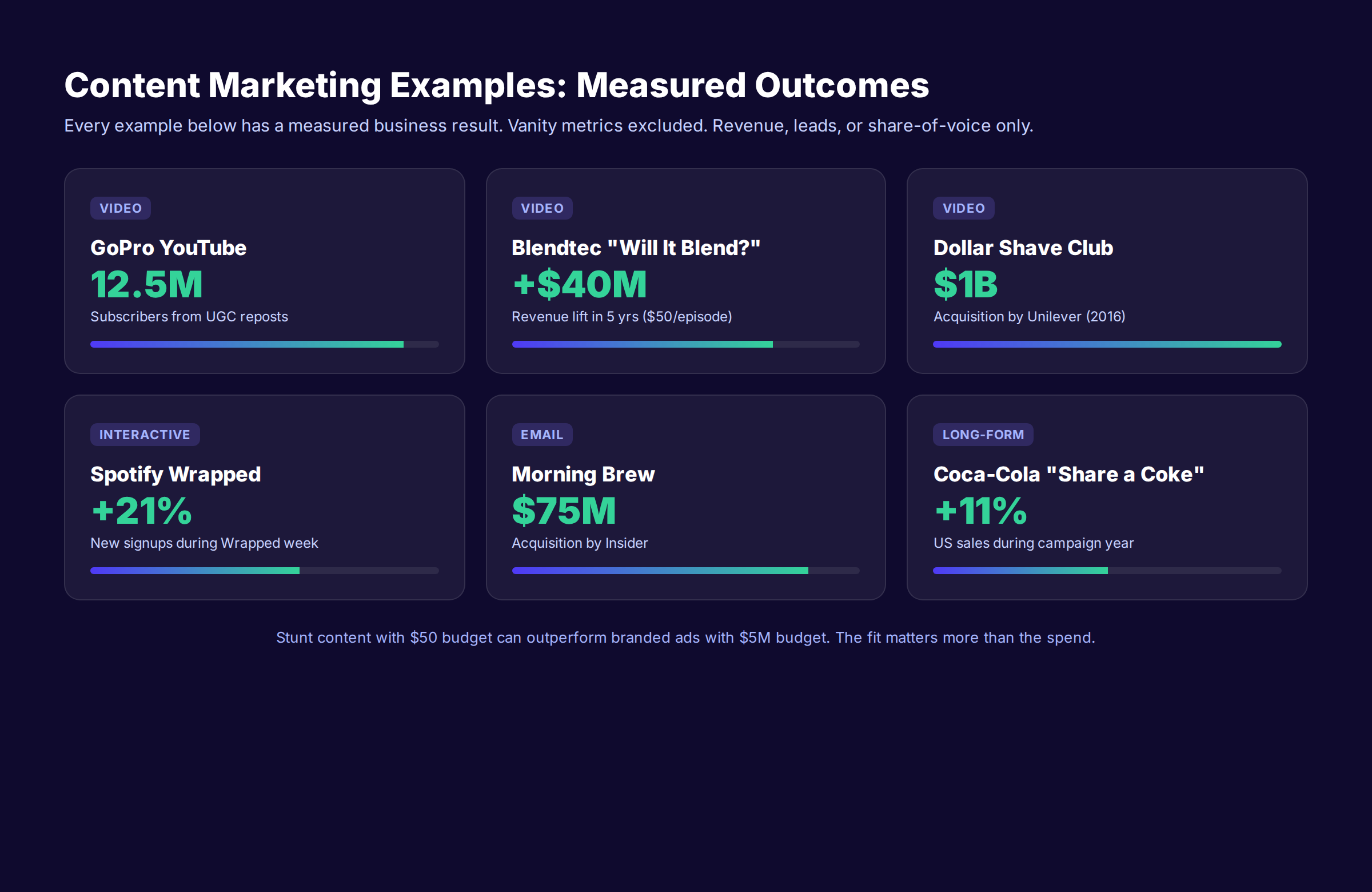Click the EMAIL tag on Morning Brew card
1372x892 pixels.
point(542,435)
